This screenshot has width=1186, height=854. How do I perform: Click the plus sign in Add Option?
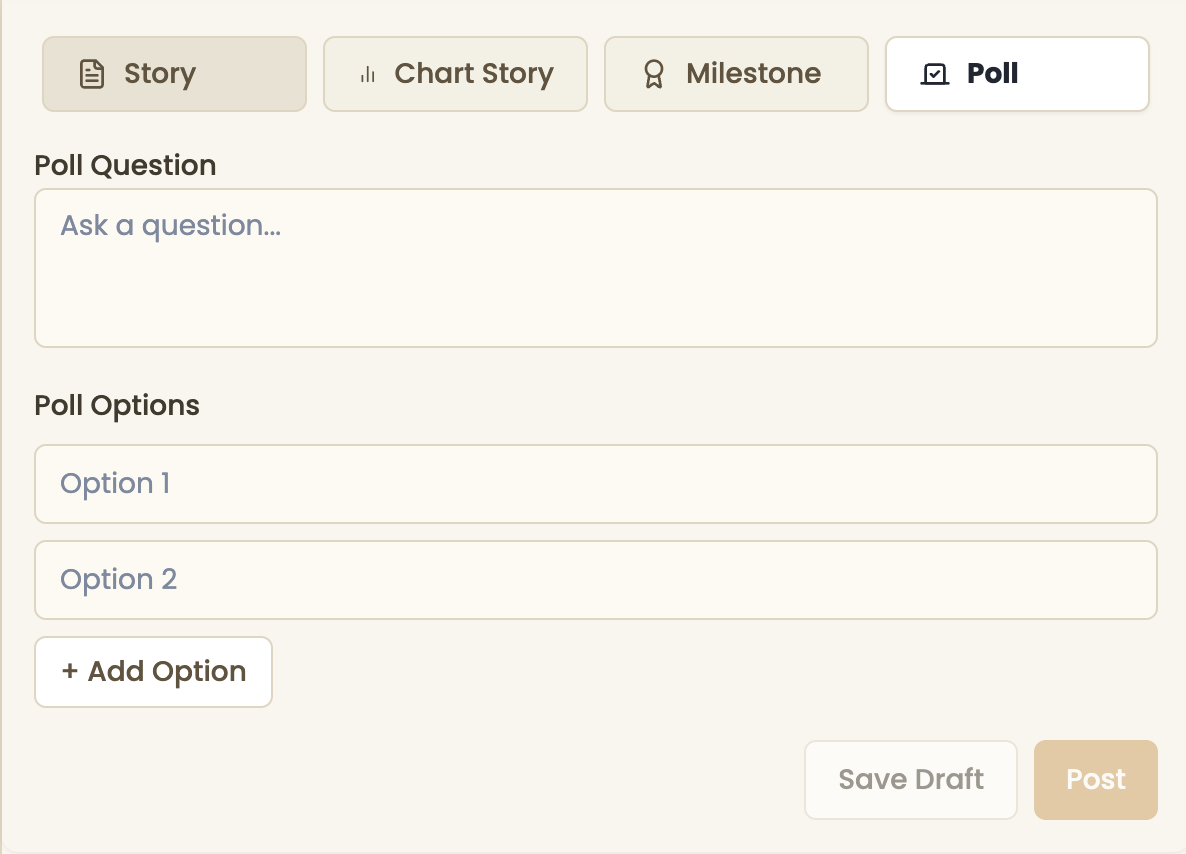(x=70, y=672)
